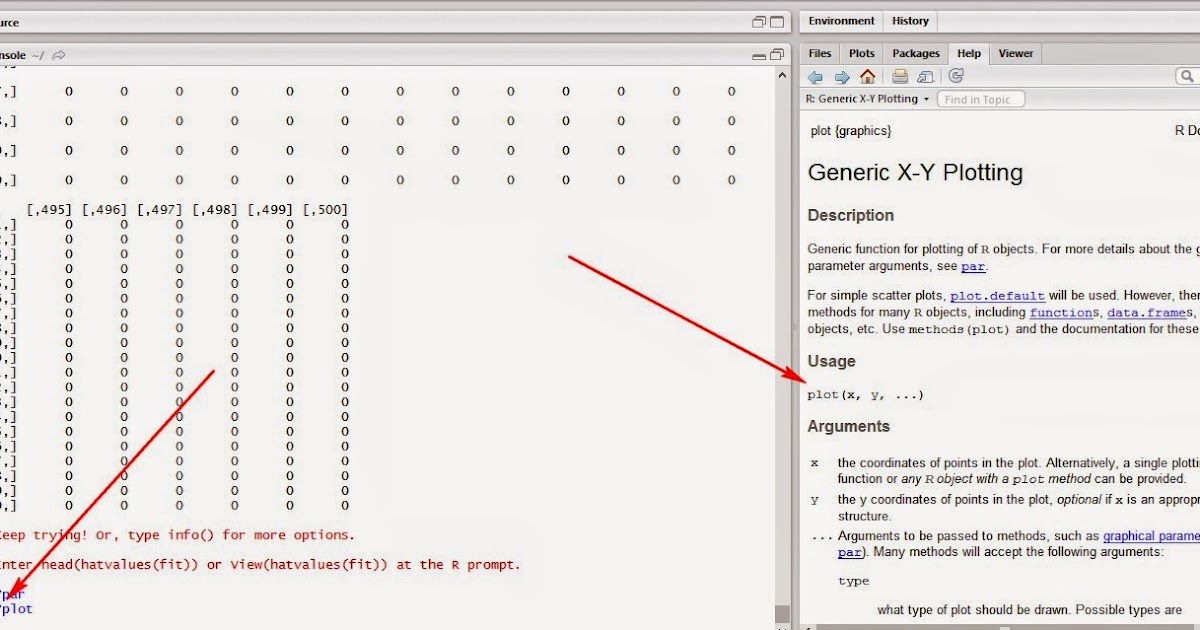
Task: Print the current help topic
Action: point(898,76)
